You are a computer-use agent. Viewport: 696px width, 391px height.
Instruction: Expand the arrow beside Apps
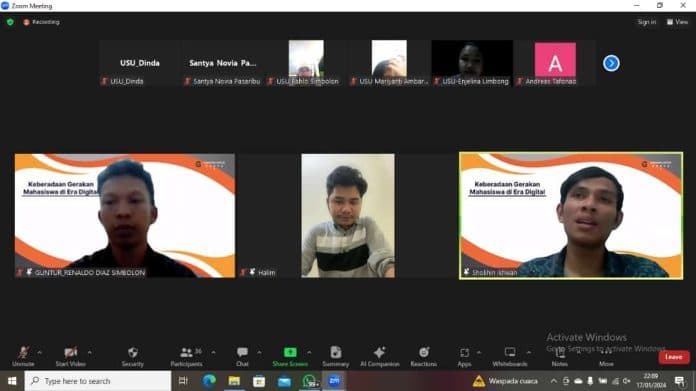click(479, 352)
